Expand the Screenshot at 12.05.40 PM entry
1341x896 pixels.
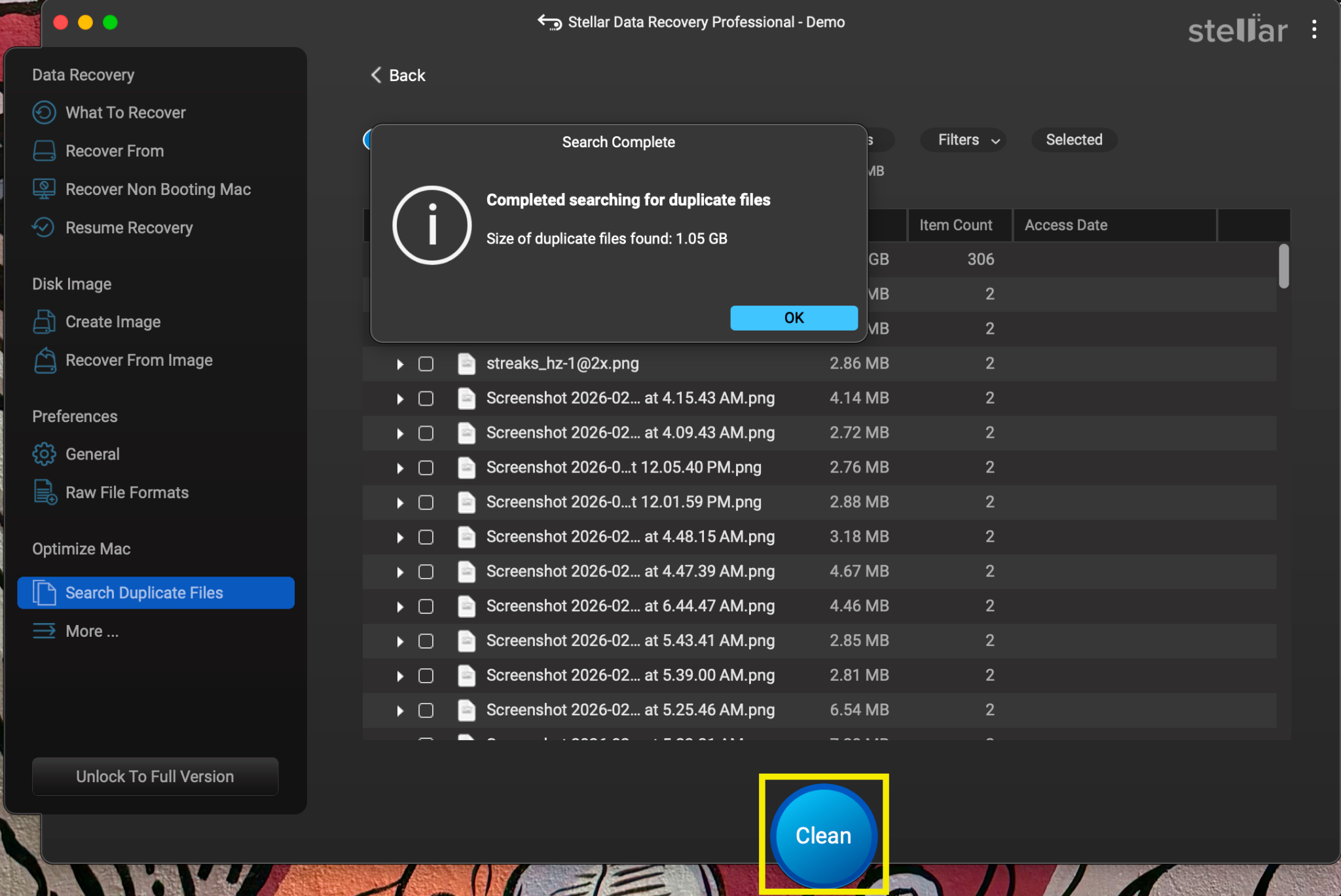point(400,467)
